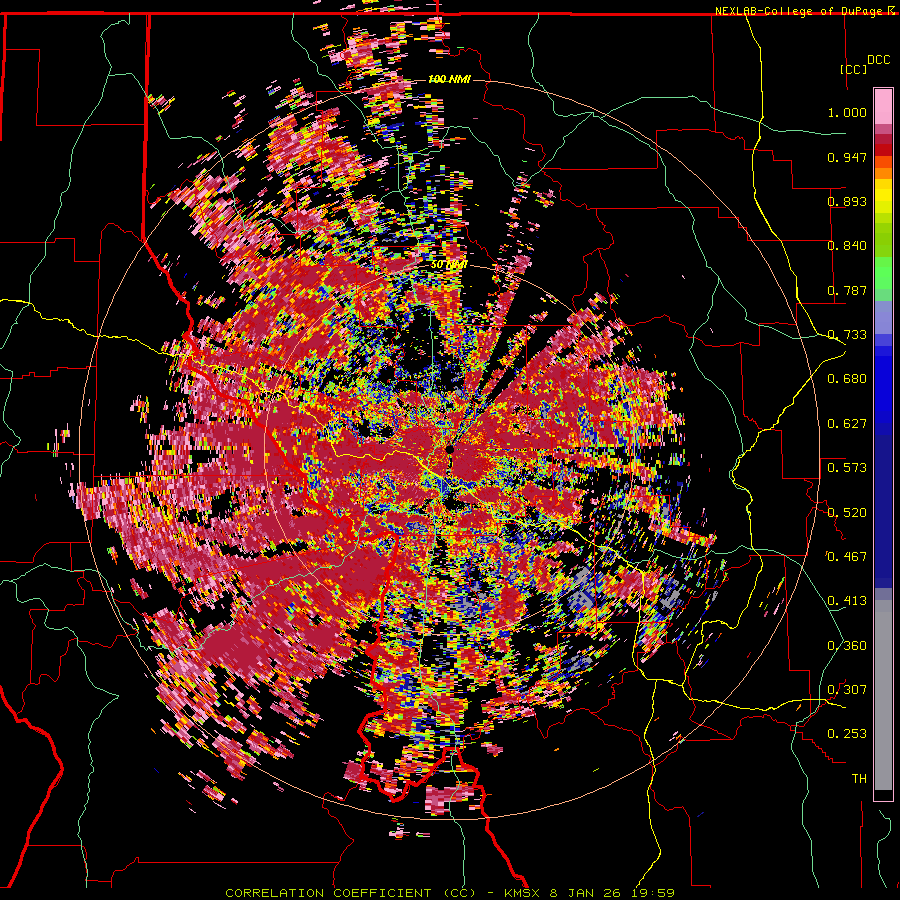Select the 0.467 legend value

[847, 557]
